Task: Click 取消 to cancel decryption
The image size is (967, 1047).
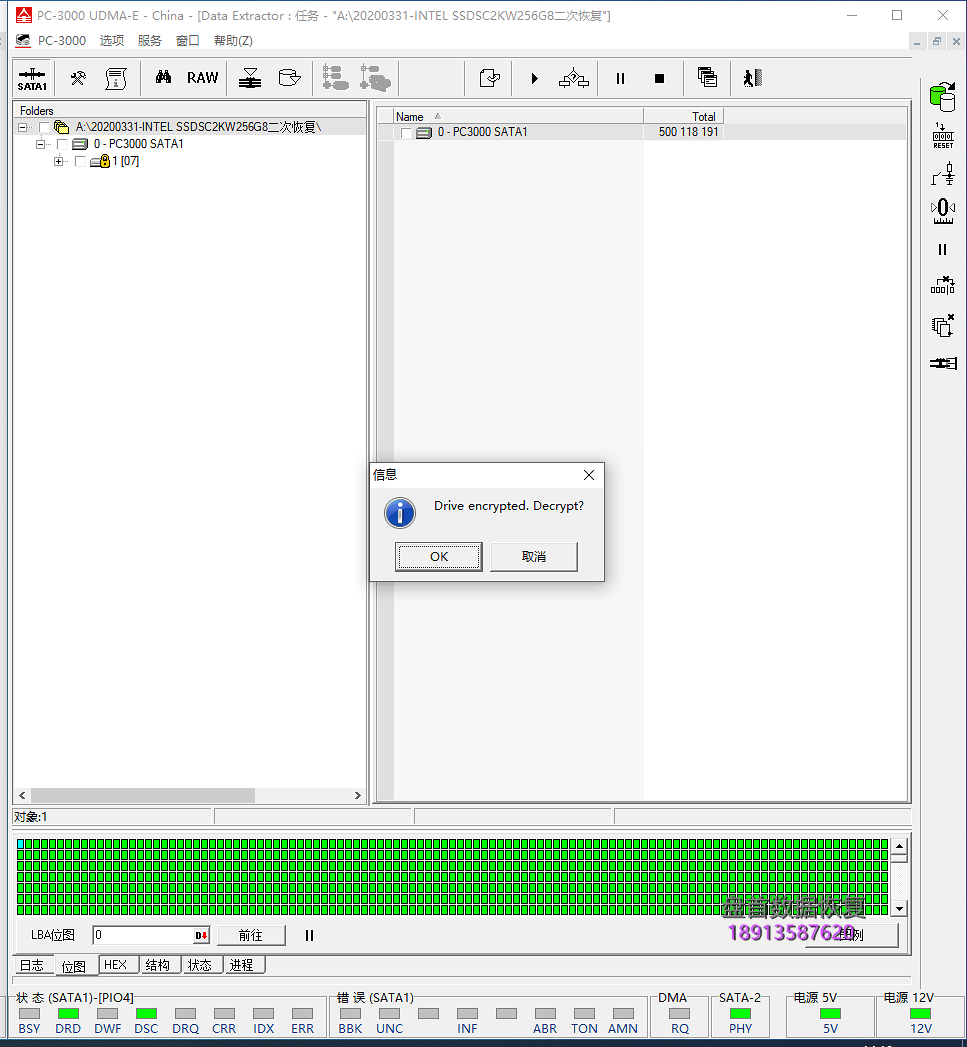Action: [534, 557]
